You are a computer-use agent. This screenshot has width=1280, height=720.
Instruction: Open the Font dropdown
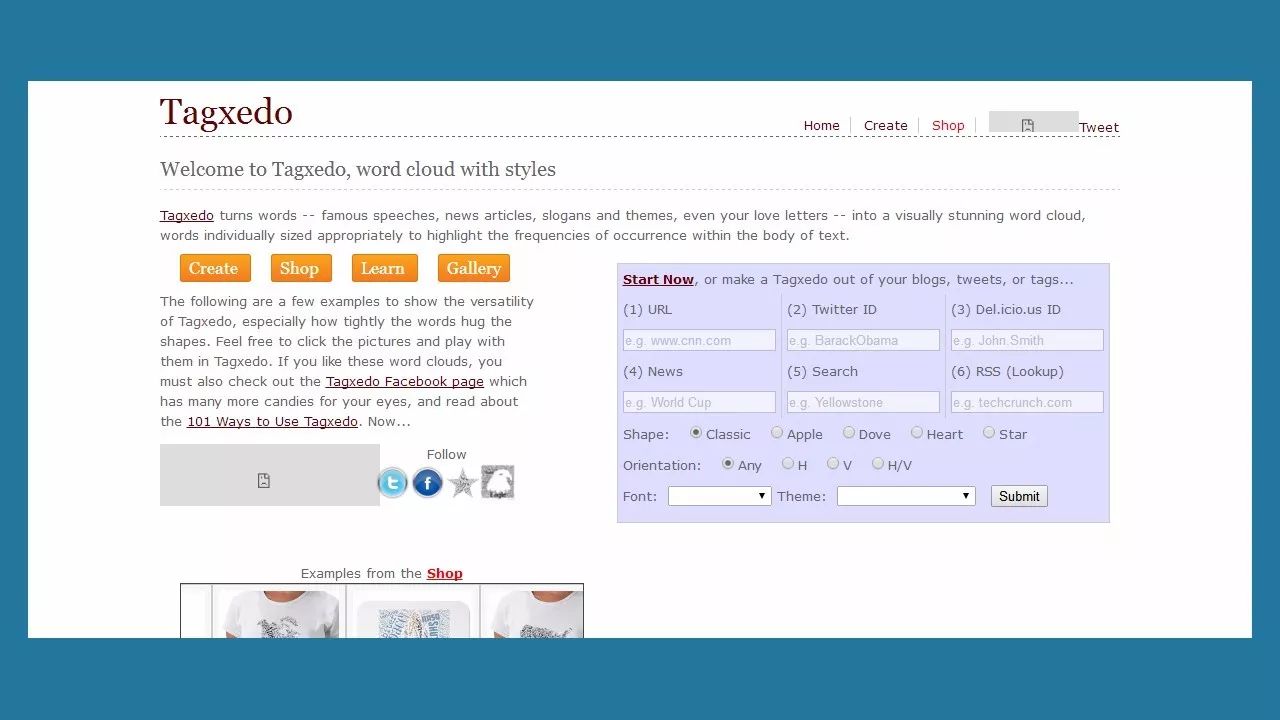pyautogui.click(x=720, y=496)
